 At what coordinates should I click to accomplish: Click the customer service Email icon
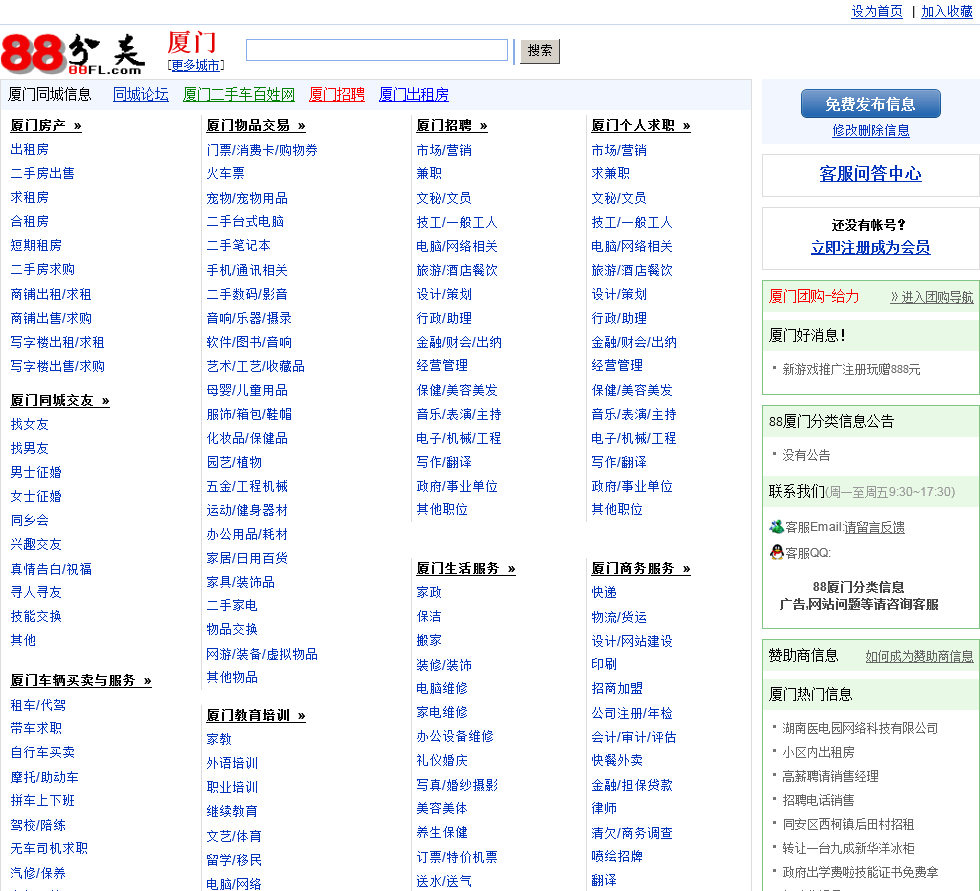point(776,527)
